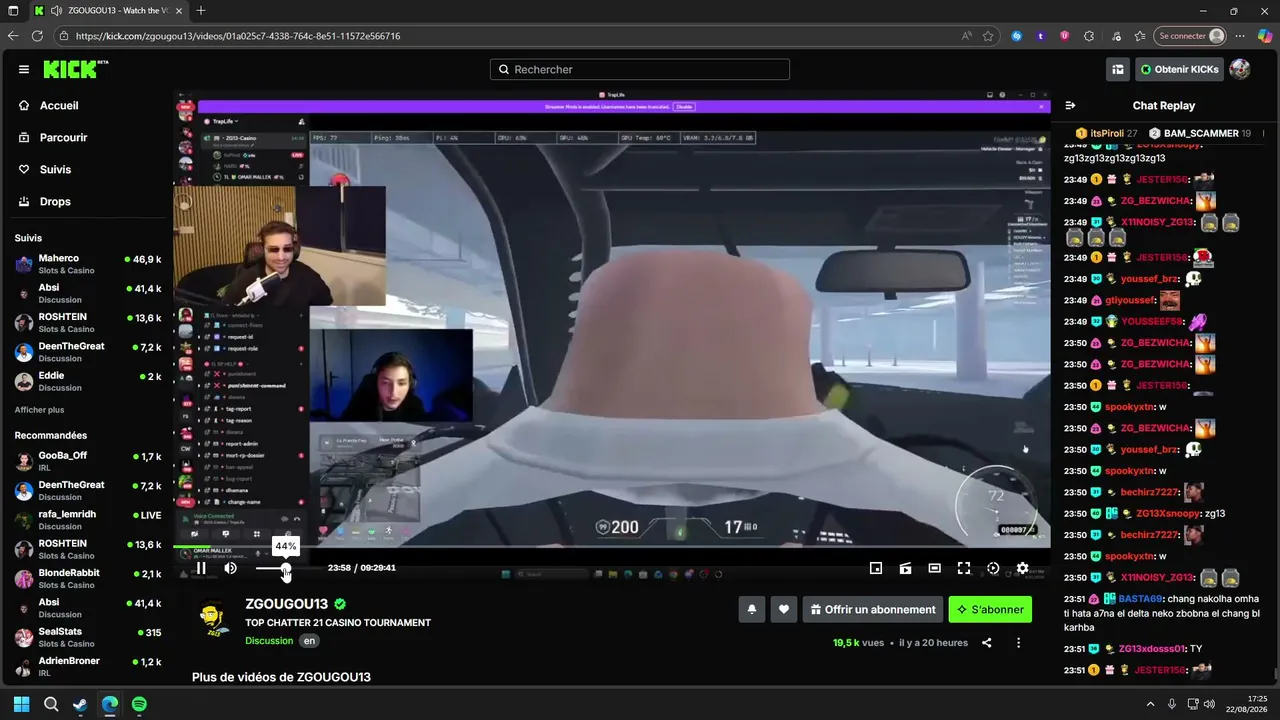The height and width of the screenshot is (720, 1280).
Task: Open video player settings gear
Action: [x=1022, y=568]
